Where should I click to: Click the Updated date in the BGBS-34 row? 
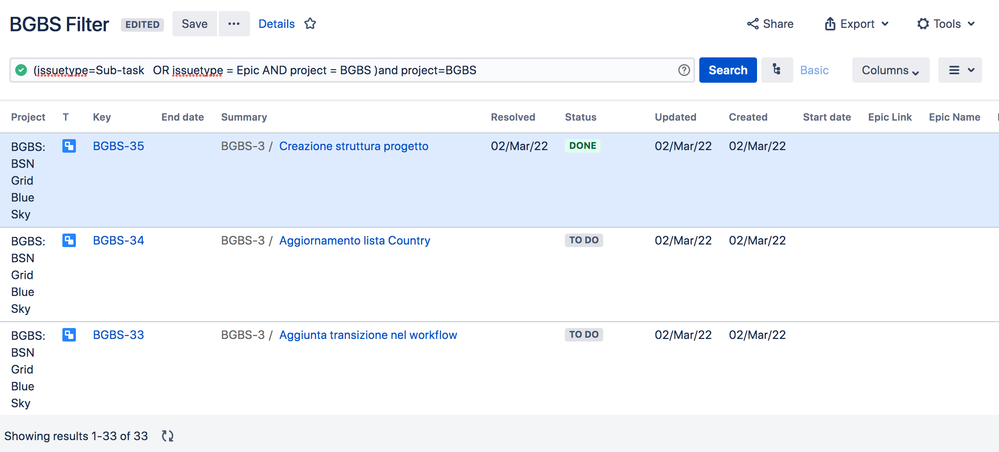(683, 240)
